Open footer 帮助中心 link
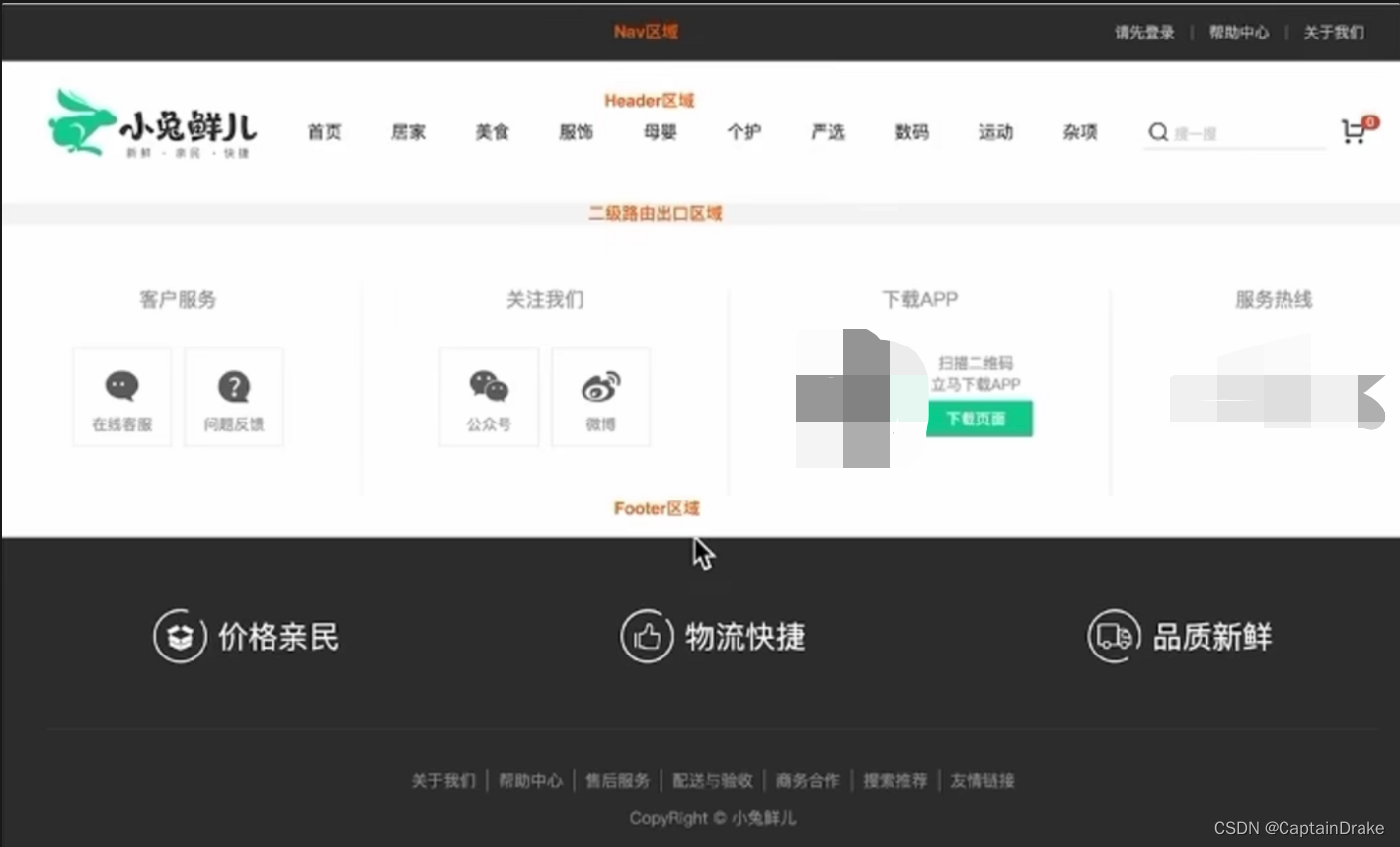 pos(530,781)
